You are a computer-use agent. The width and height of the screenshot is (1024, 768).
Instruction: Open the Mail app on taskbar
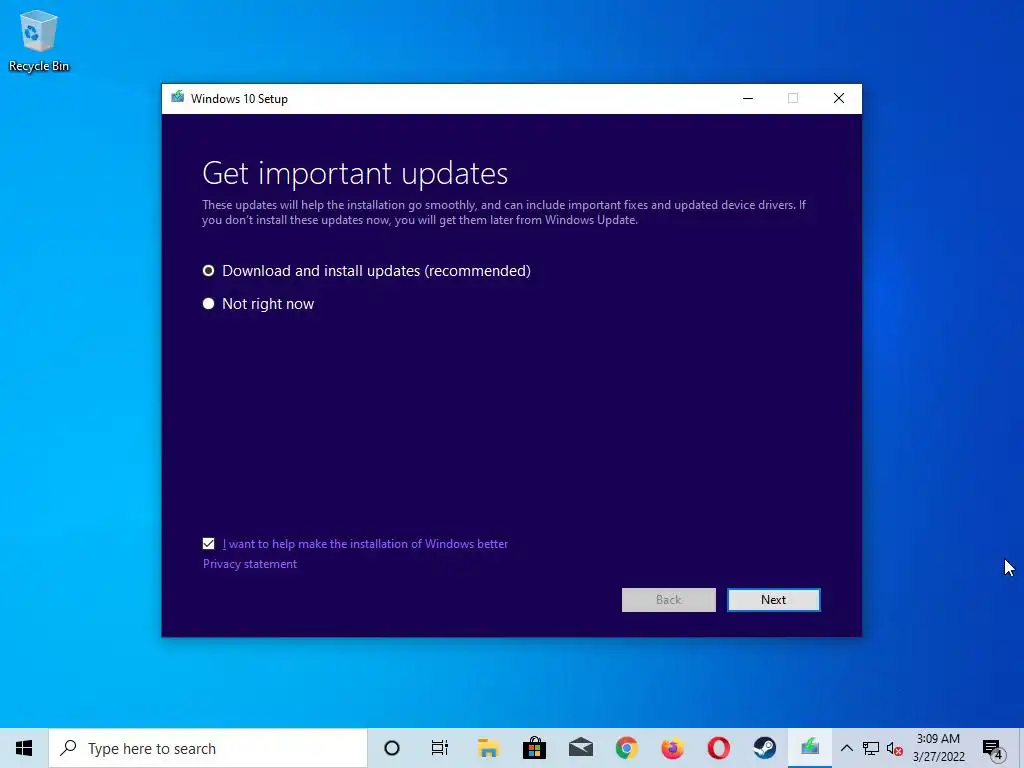coord(581,748)
